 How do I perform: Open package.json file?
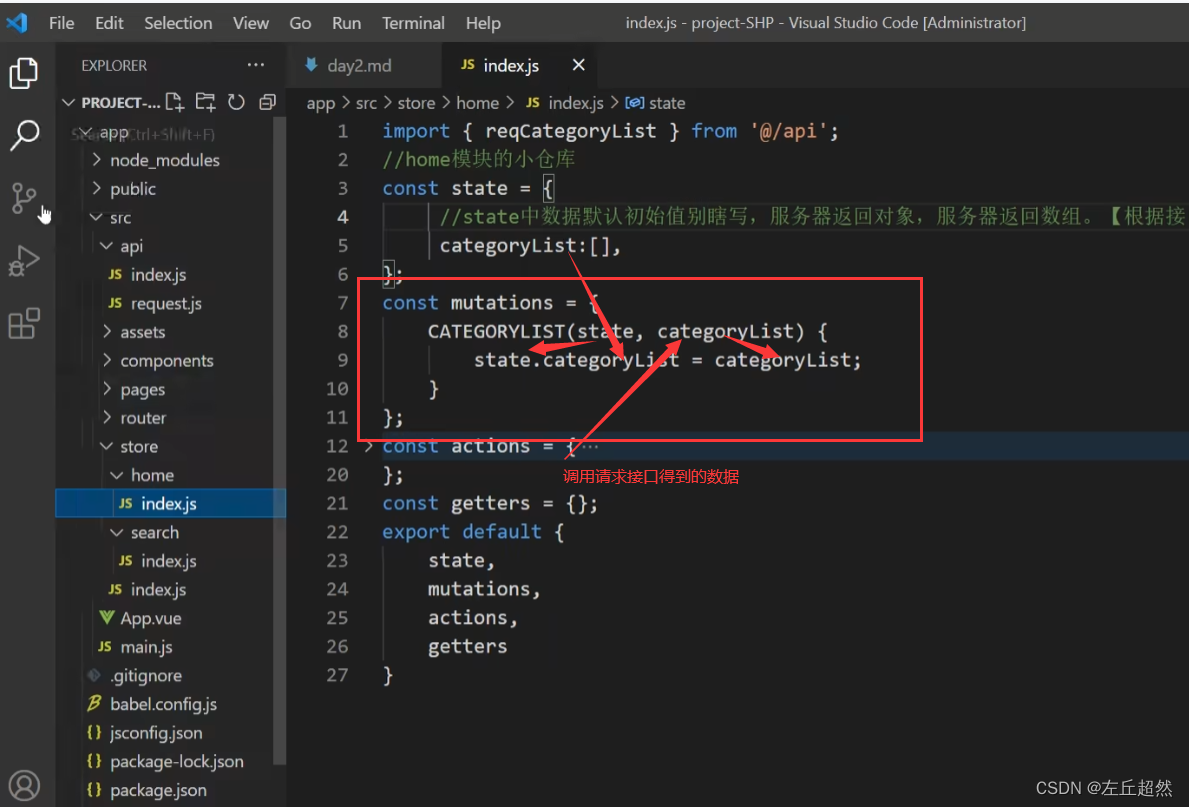pyautogui.click(x=158, y=790)
